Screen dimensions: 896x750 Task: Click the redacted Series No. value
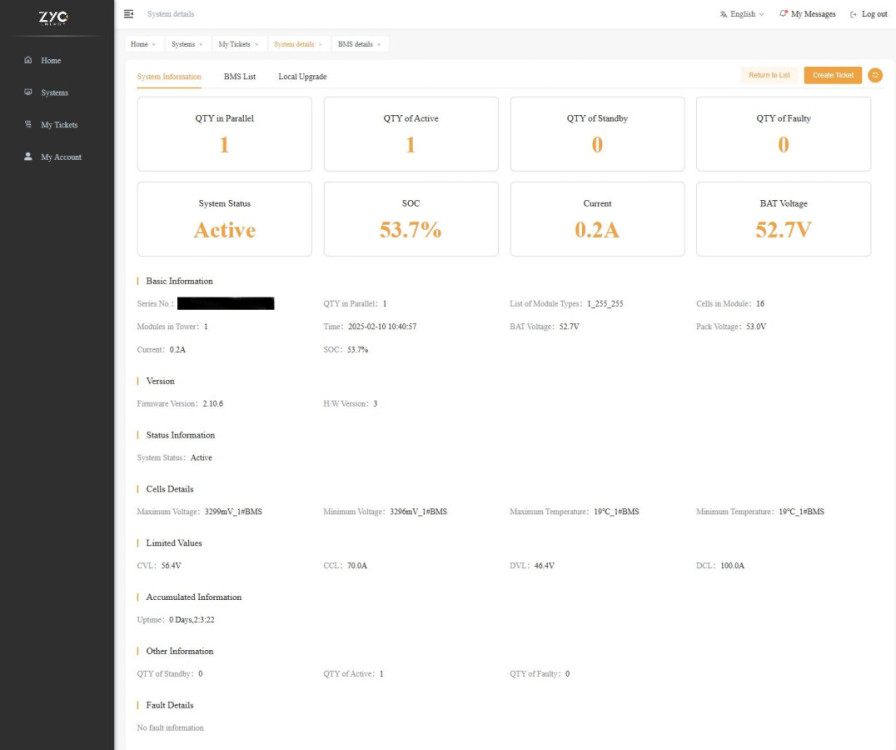click(x=225, y=302)
